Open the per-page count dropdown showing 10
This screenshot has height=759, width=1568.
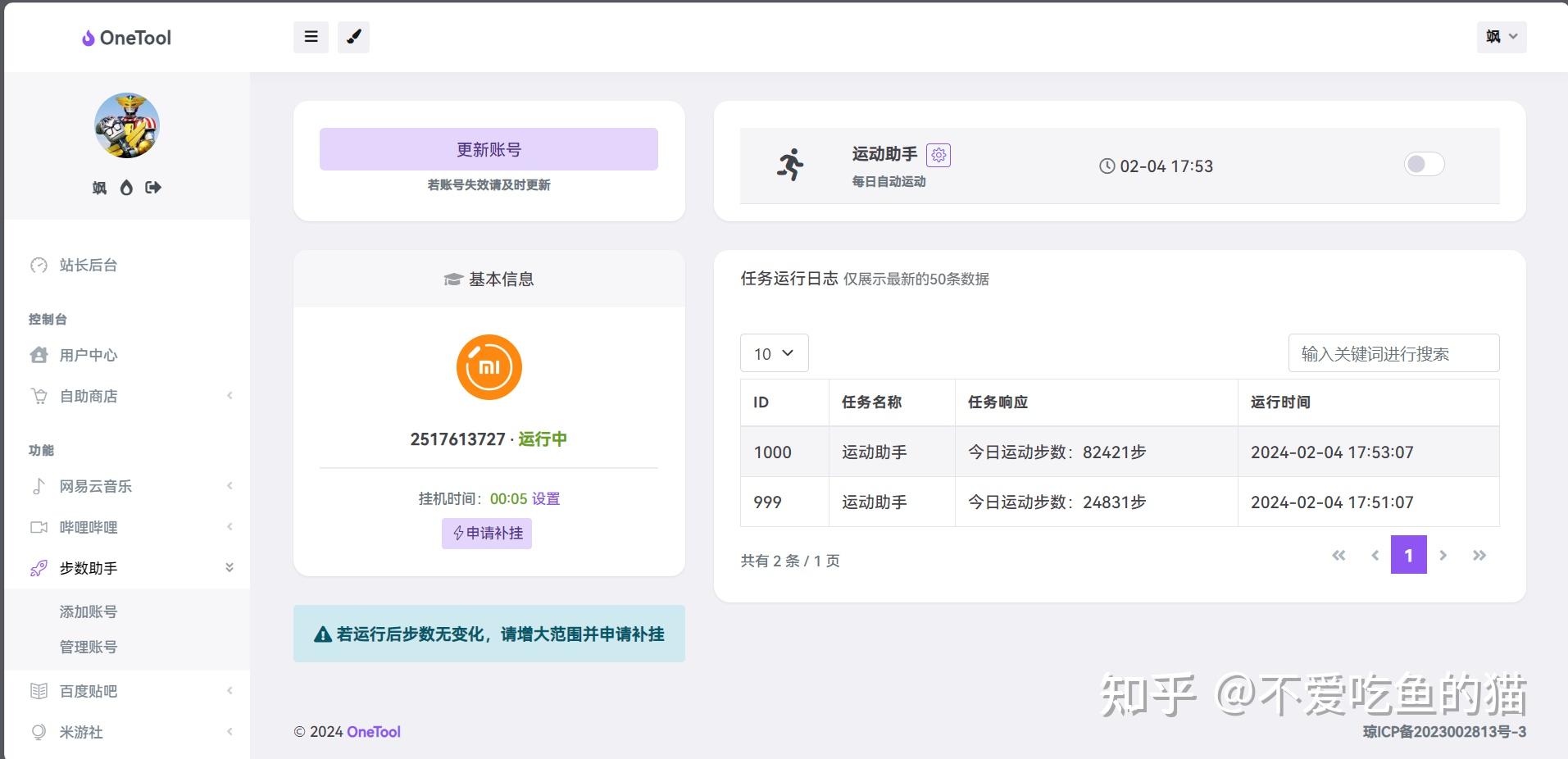tap(773, 352)
